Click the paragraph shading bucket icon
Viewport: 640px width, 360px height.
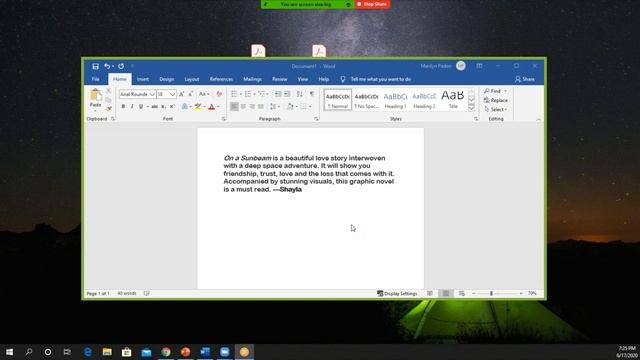pos(290,107)
